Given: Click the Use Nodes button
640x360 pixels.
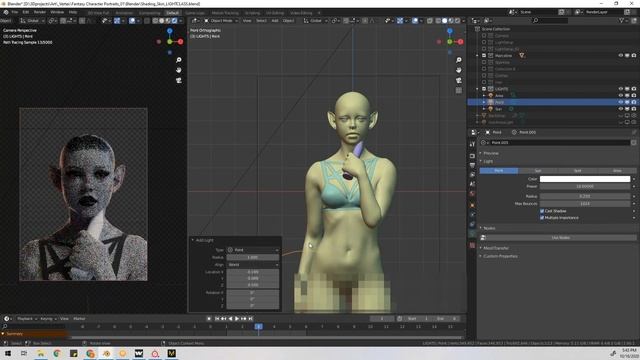Looking at the screenshot, I should click(560, 238).
